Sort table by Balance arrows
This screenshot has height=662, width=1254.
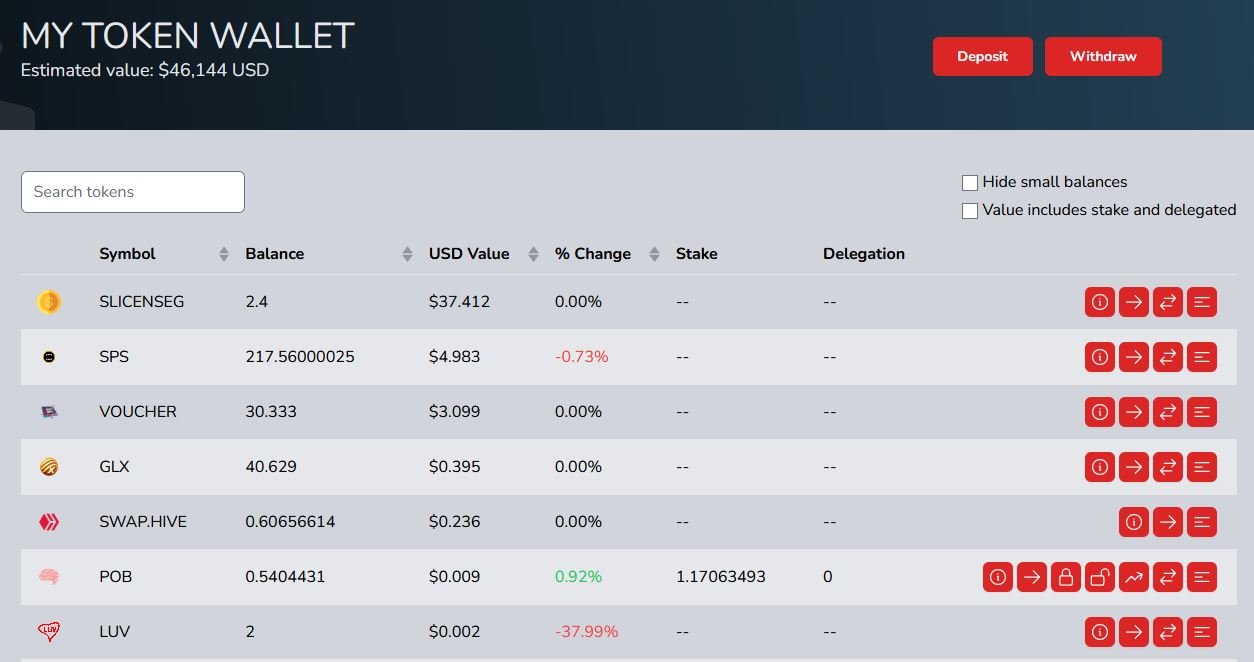click(407, 254)
